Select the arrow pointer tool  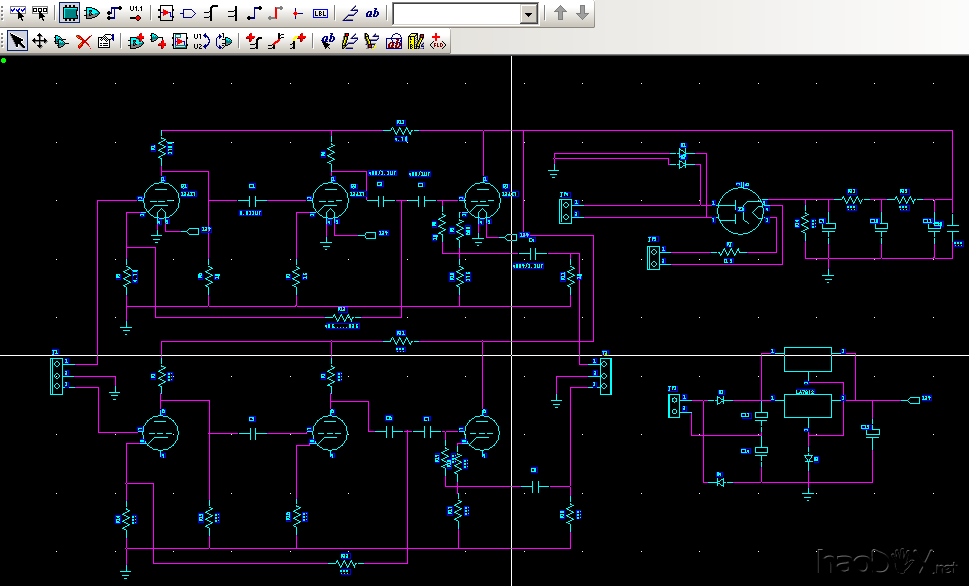tap(17, 41)
